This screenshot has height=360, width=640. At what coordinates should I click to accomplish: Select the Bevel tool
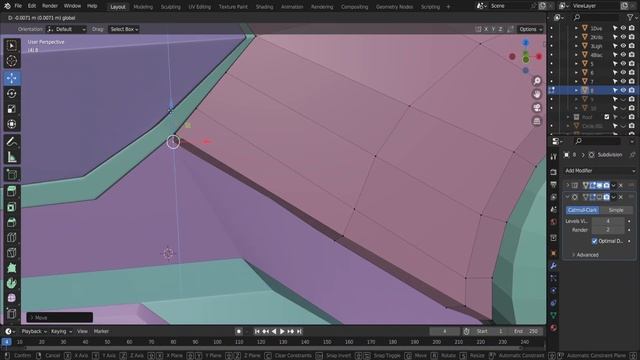coord(11,222)
